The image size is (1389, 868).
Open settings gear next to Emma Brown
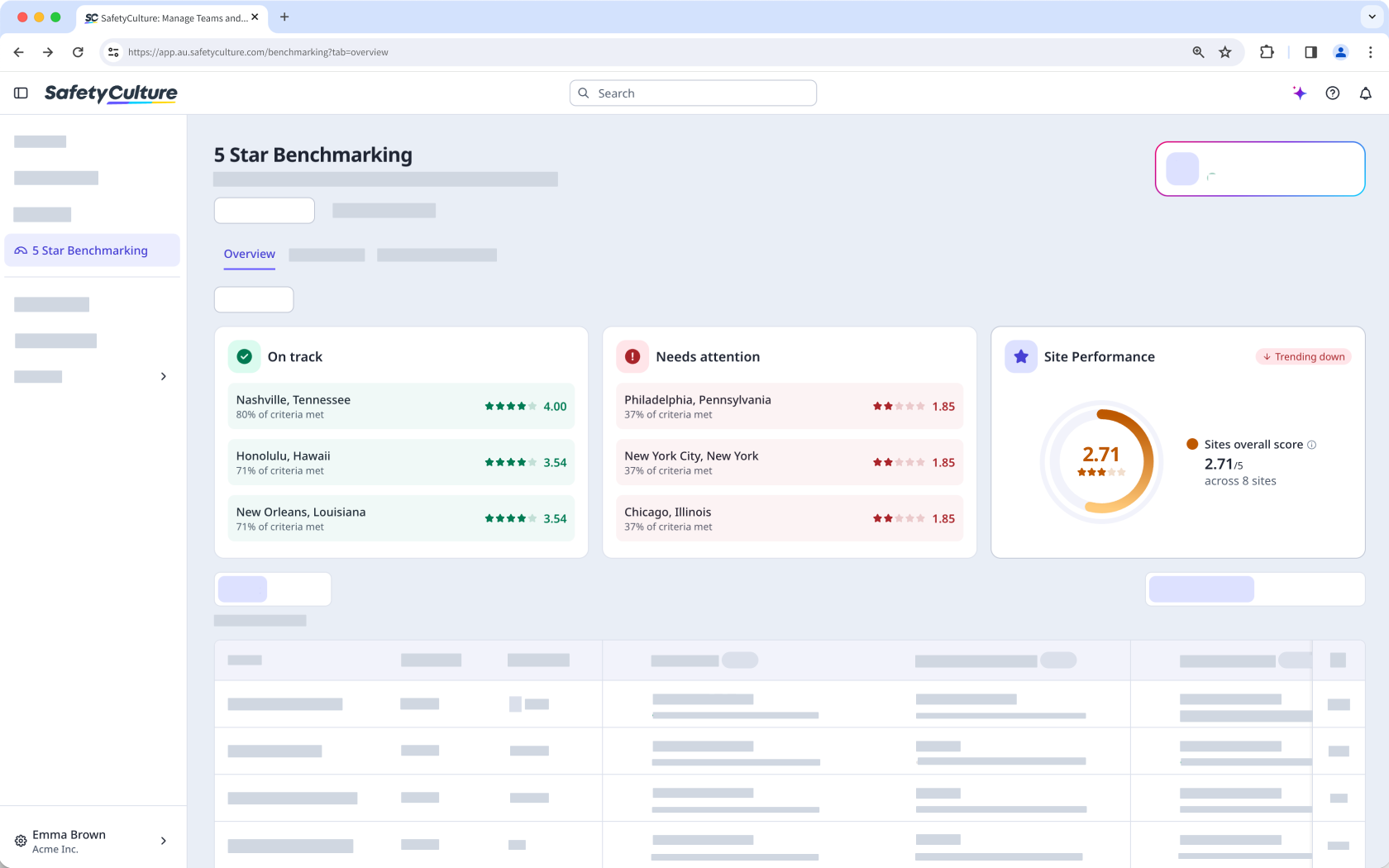click(x=21, y=841)
